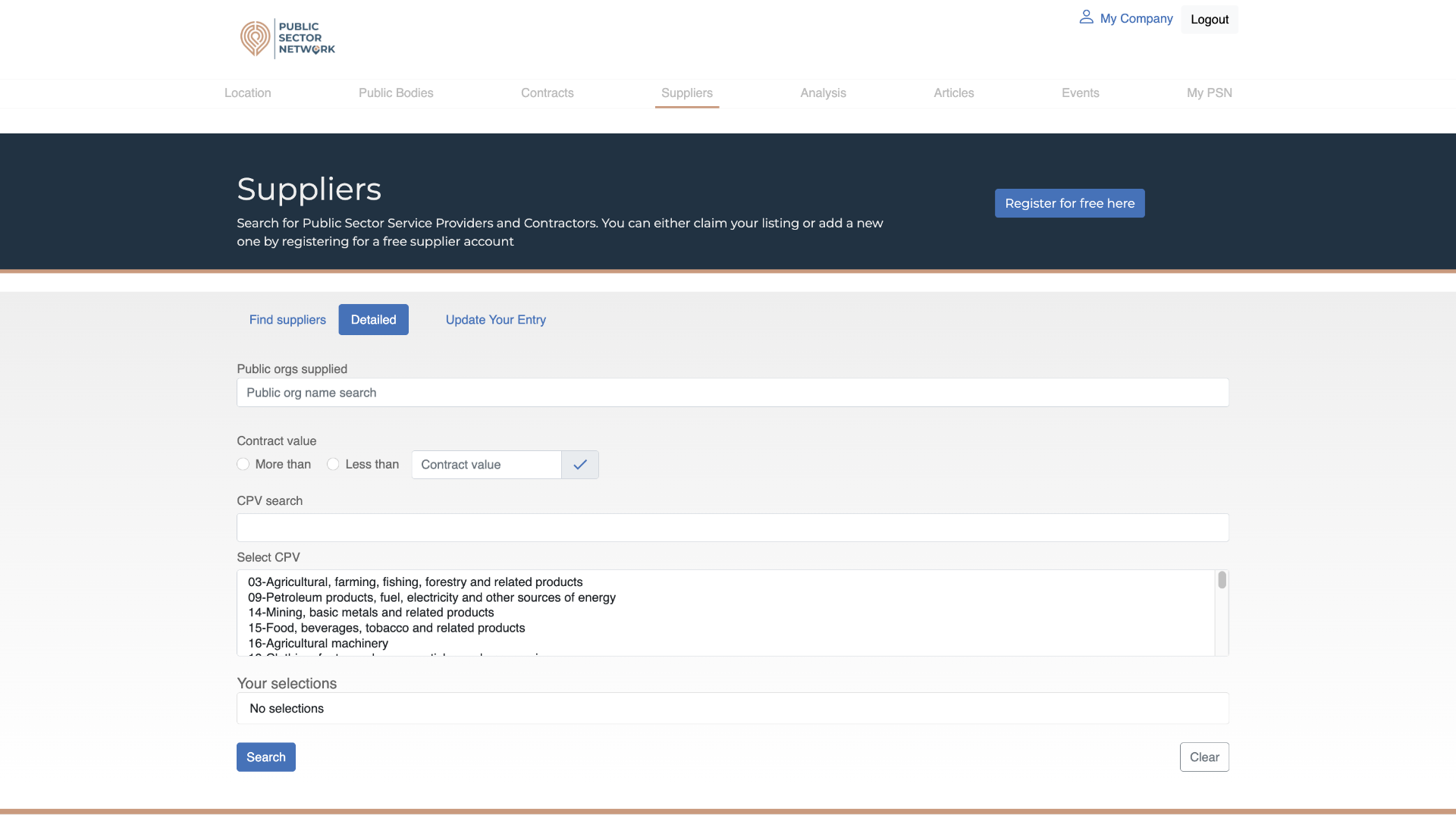Confirm contract value with the checkmark button
Screen dimensions: 1456x815
pyautogui.click(x=580, y=465)
